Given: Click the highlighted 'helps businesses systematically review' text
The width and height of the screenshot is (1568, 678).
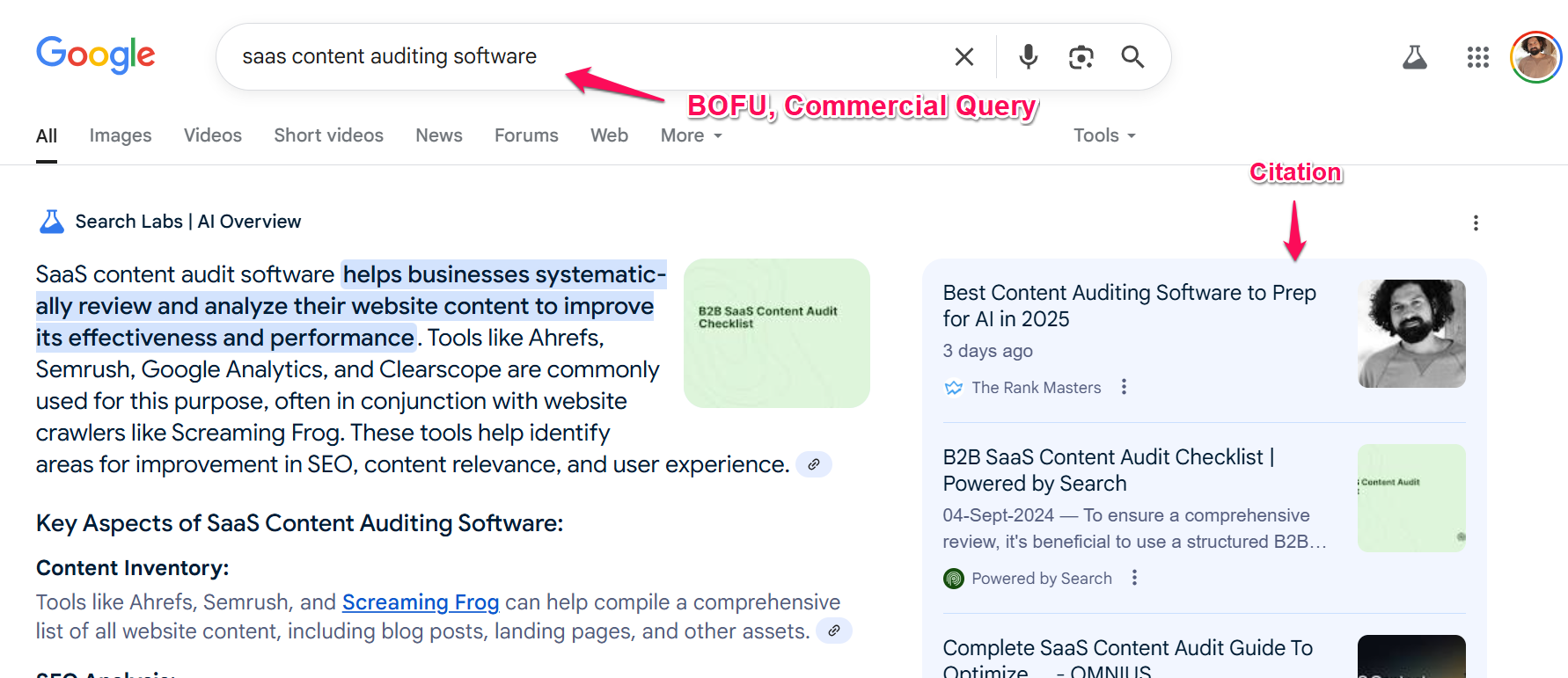Looking at the screenshot, I should 351,306.
